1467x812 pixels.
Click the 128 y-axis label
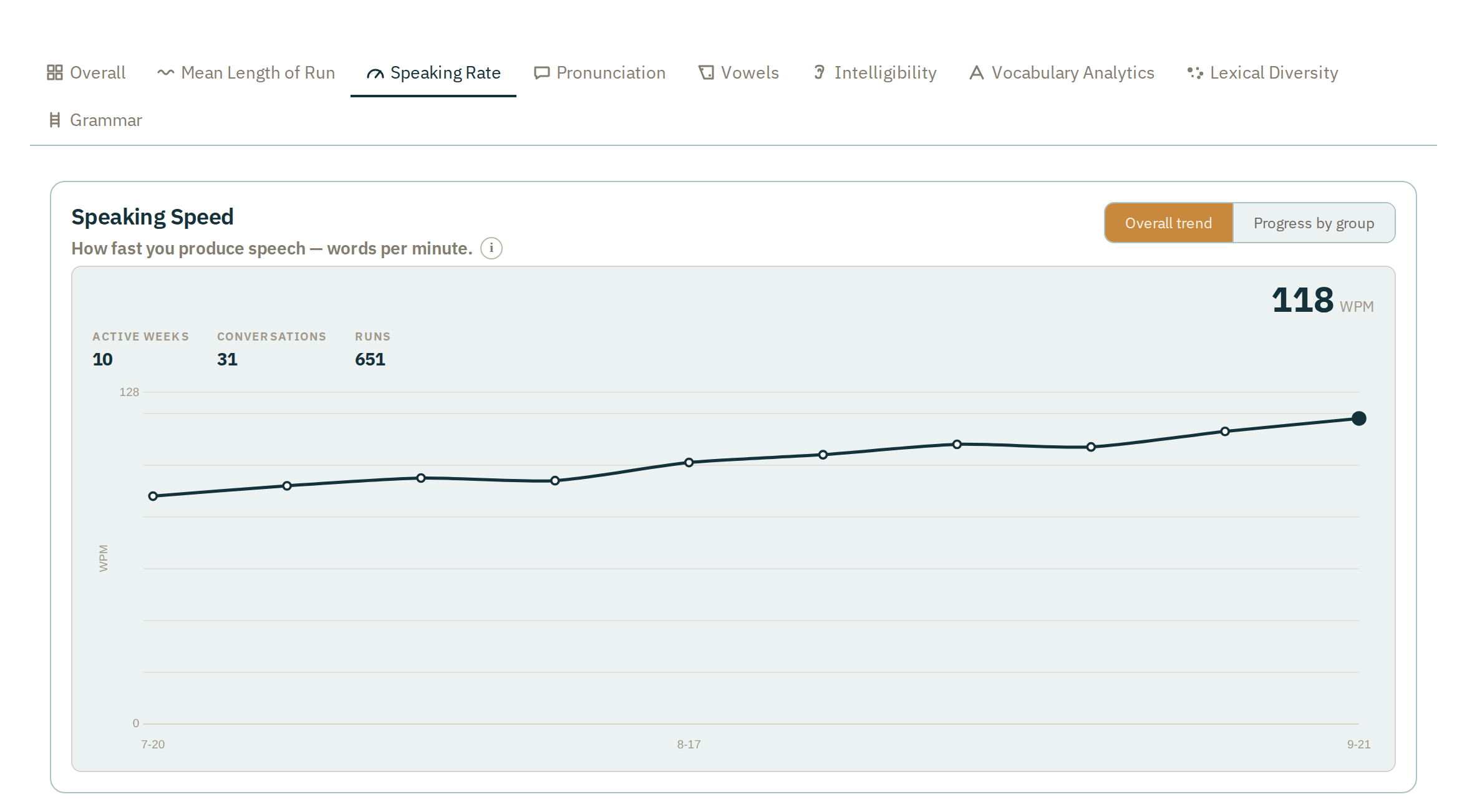coord(129,392)
